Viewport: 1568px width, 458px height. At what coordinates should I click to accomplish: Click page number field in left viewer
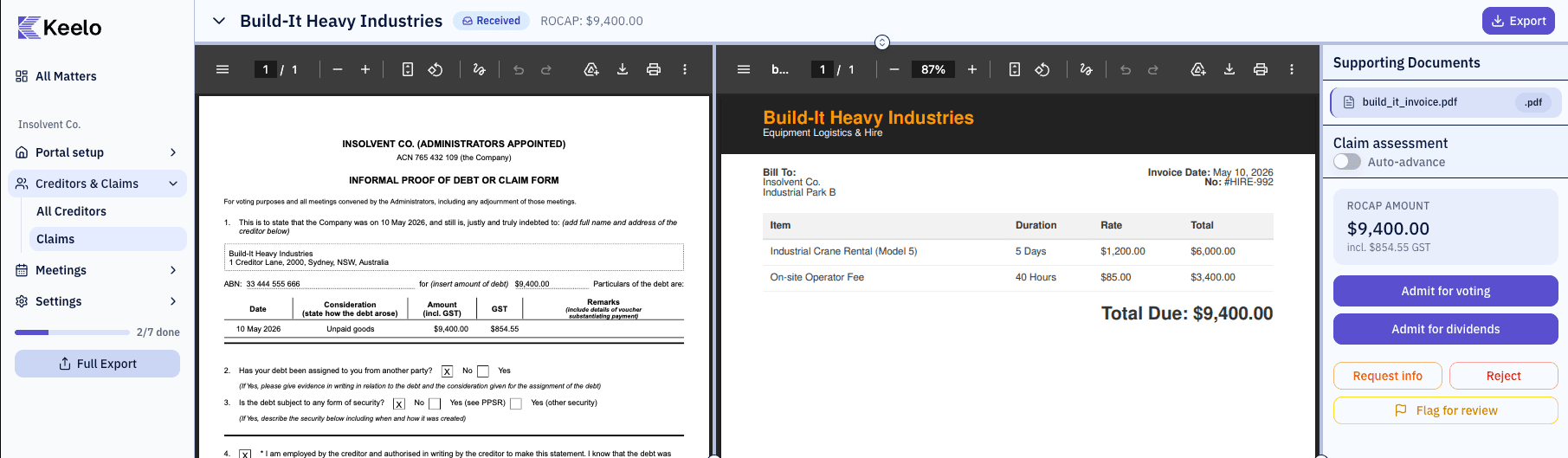265,69
